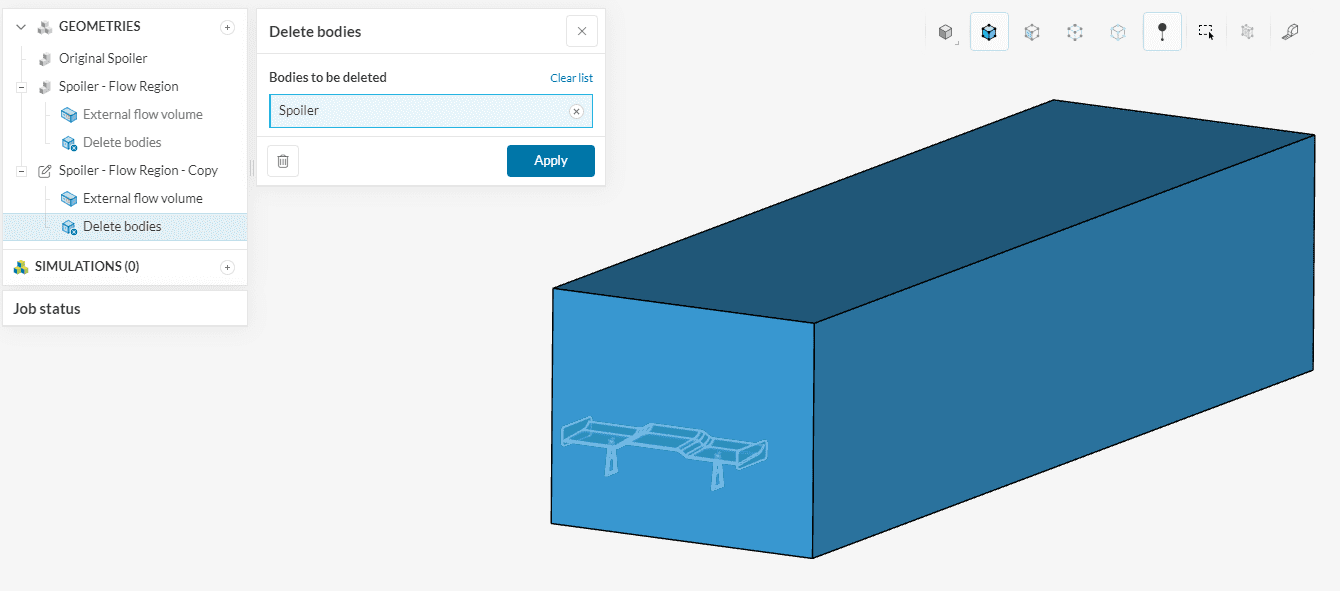Remove Spoiler from the deletion list
Screen dimensions: 1340x591
576,111
